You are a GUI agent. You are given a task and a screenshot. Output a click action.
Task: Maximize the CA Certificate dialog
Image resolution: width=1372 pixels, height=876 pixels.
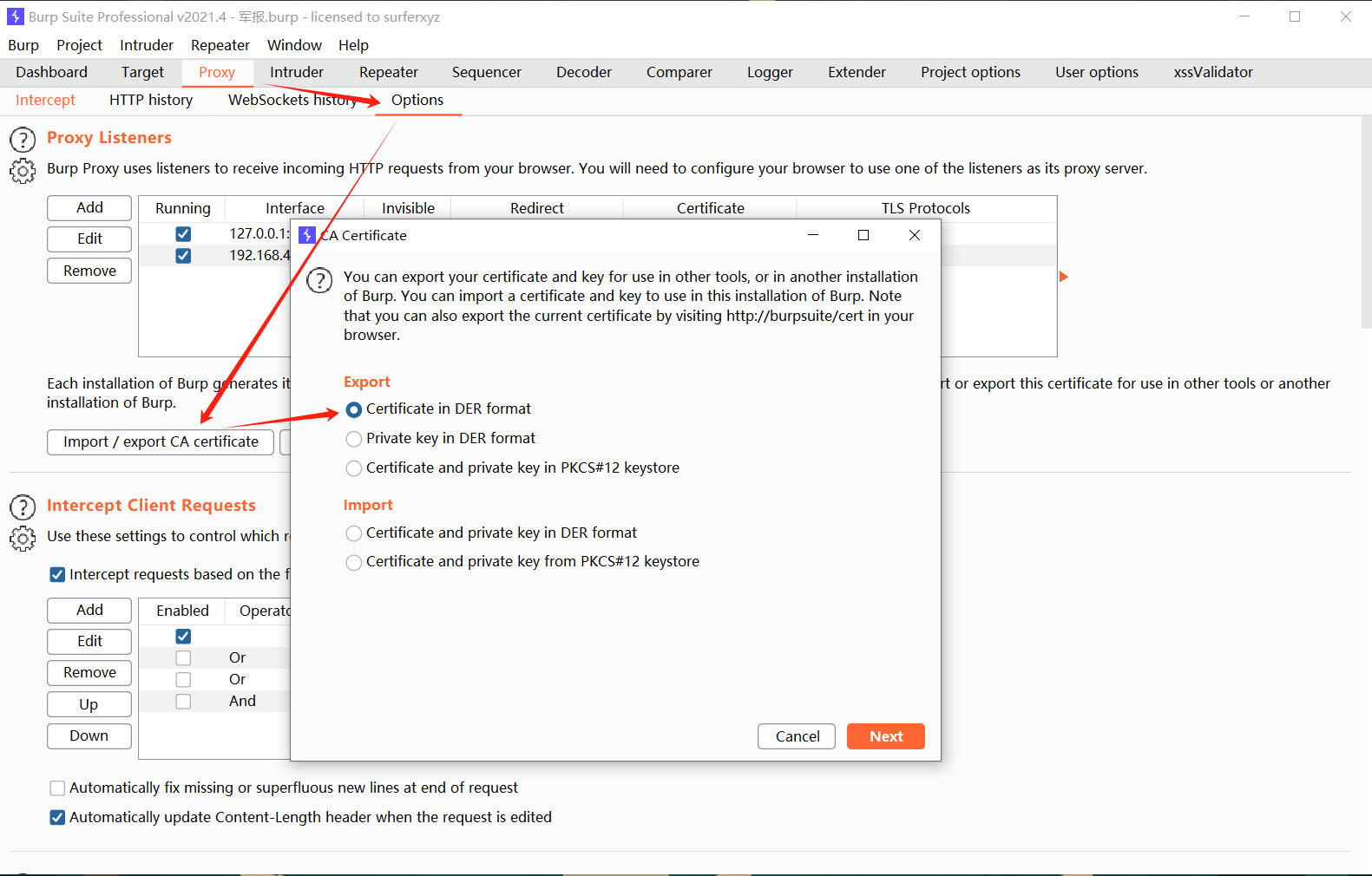(863, 235)
